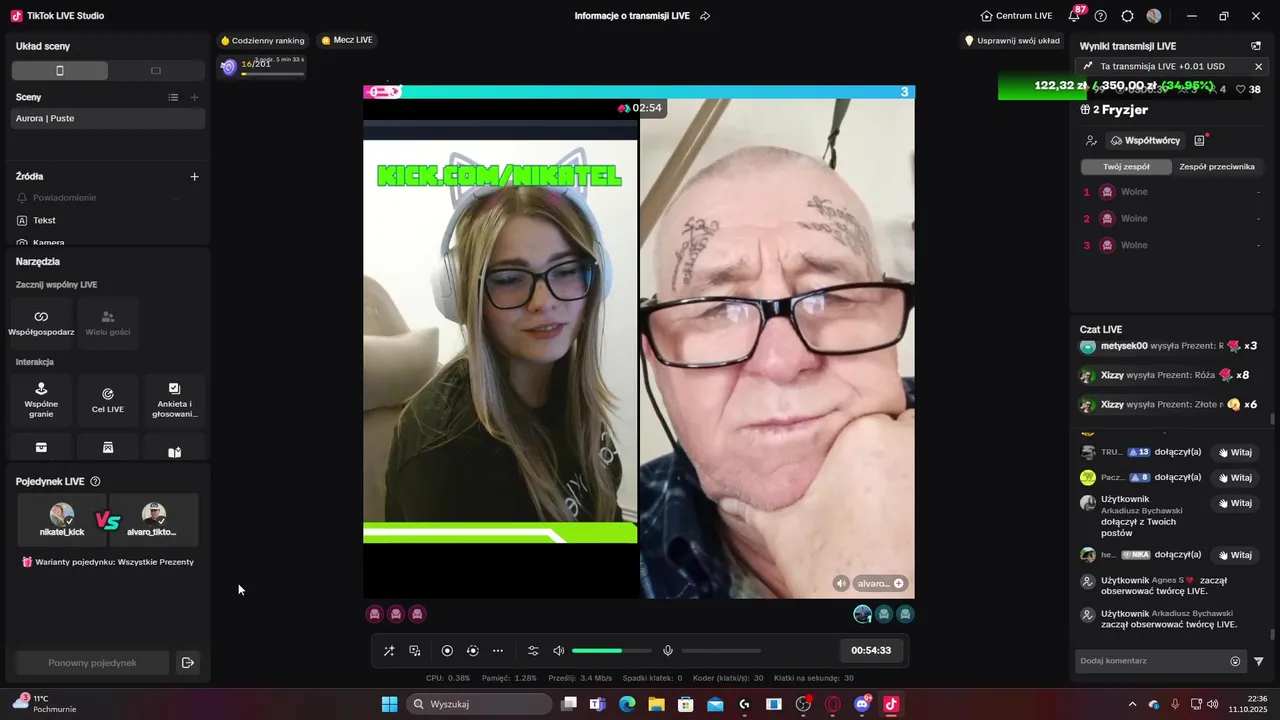Toggle visibility of Powiadomienie source

pos(176,198)
